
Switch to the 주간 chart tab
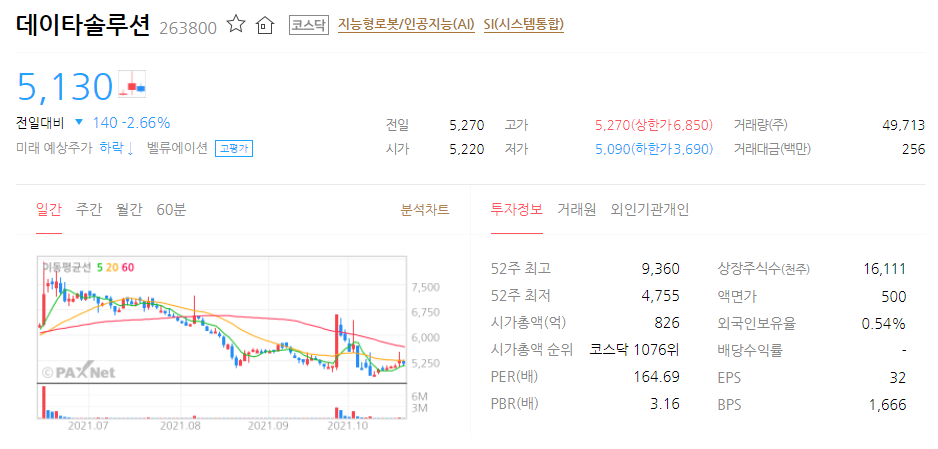[x=89, y=210]
